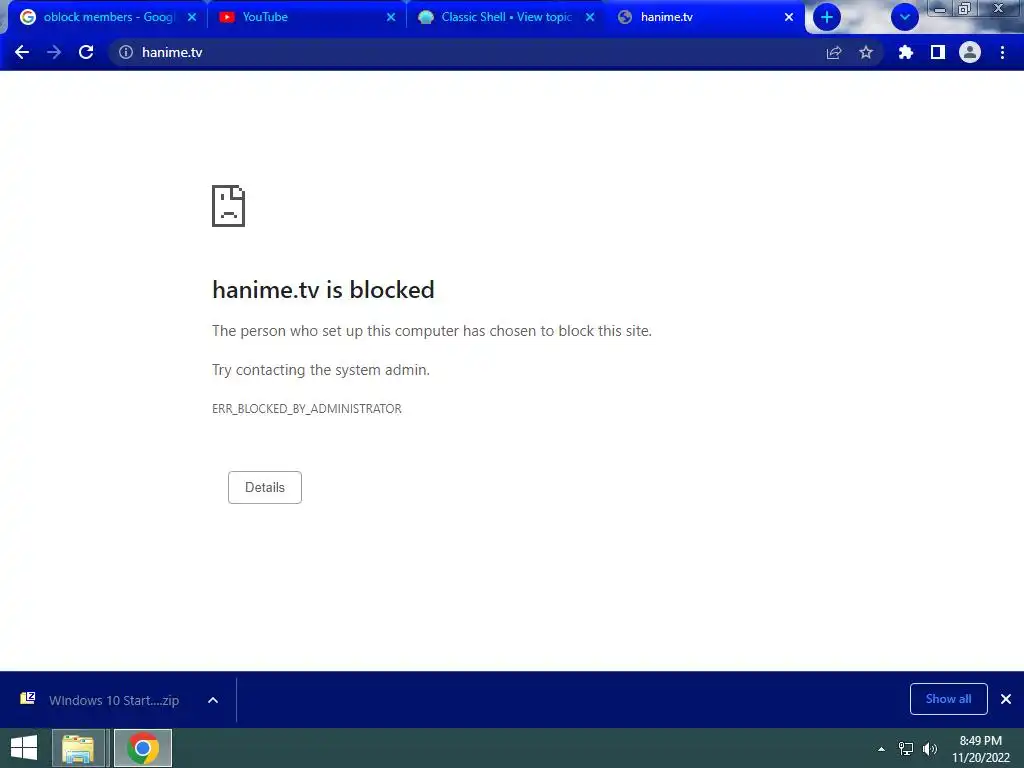Share this page icon
1024x768 pixels.
(x=834, y=52)
